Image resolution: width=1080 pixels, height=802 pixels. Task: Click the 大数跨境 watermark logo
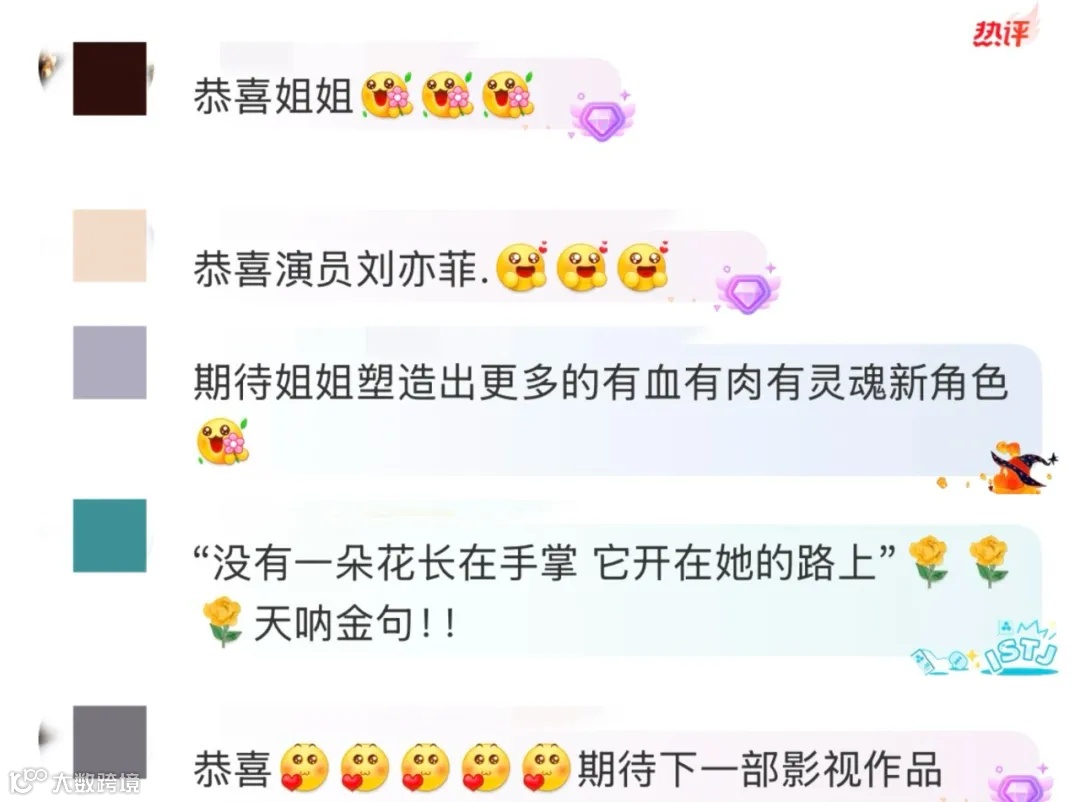[x=74, y=783]
